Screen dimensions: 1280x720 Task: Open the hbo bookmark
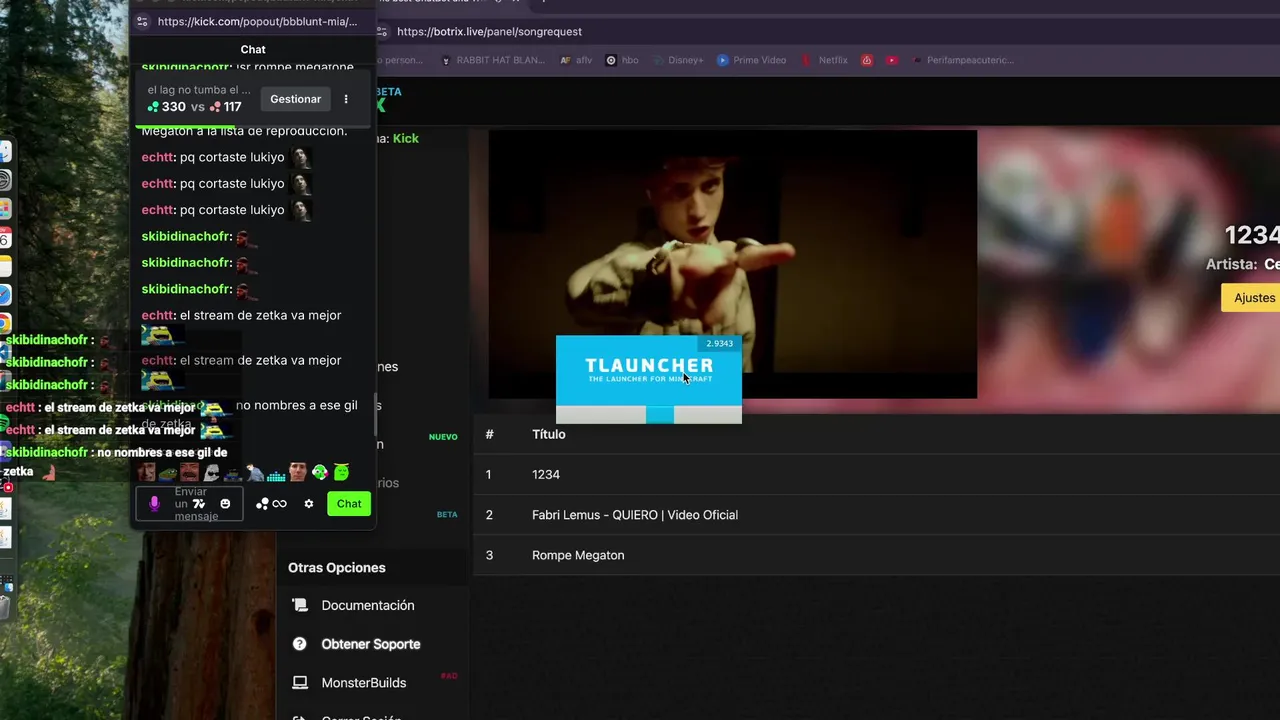(x=622, y=60)
